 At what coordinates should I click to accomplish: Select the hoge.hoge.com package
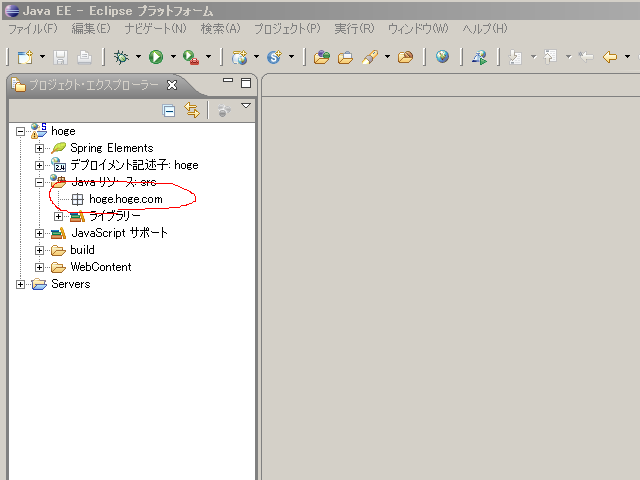(x=125, y=199)
